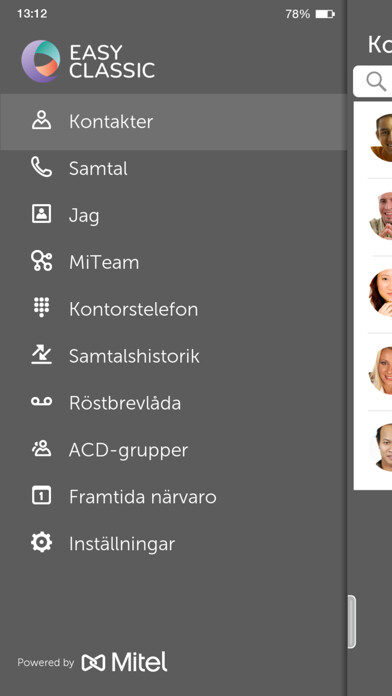Open the Samtalshistorik menu entry
This screenshot has width=392, height=696.
pyautogui.click(x=173, y=356)
